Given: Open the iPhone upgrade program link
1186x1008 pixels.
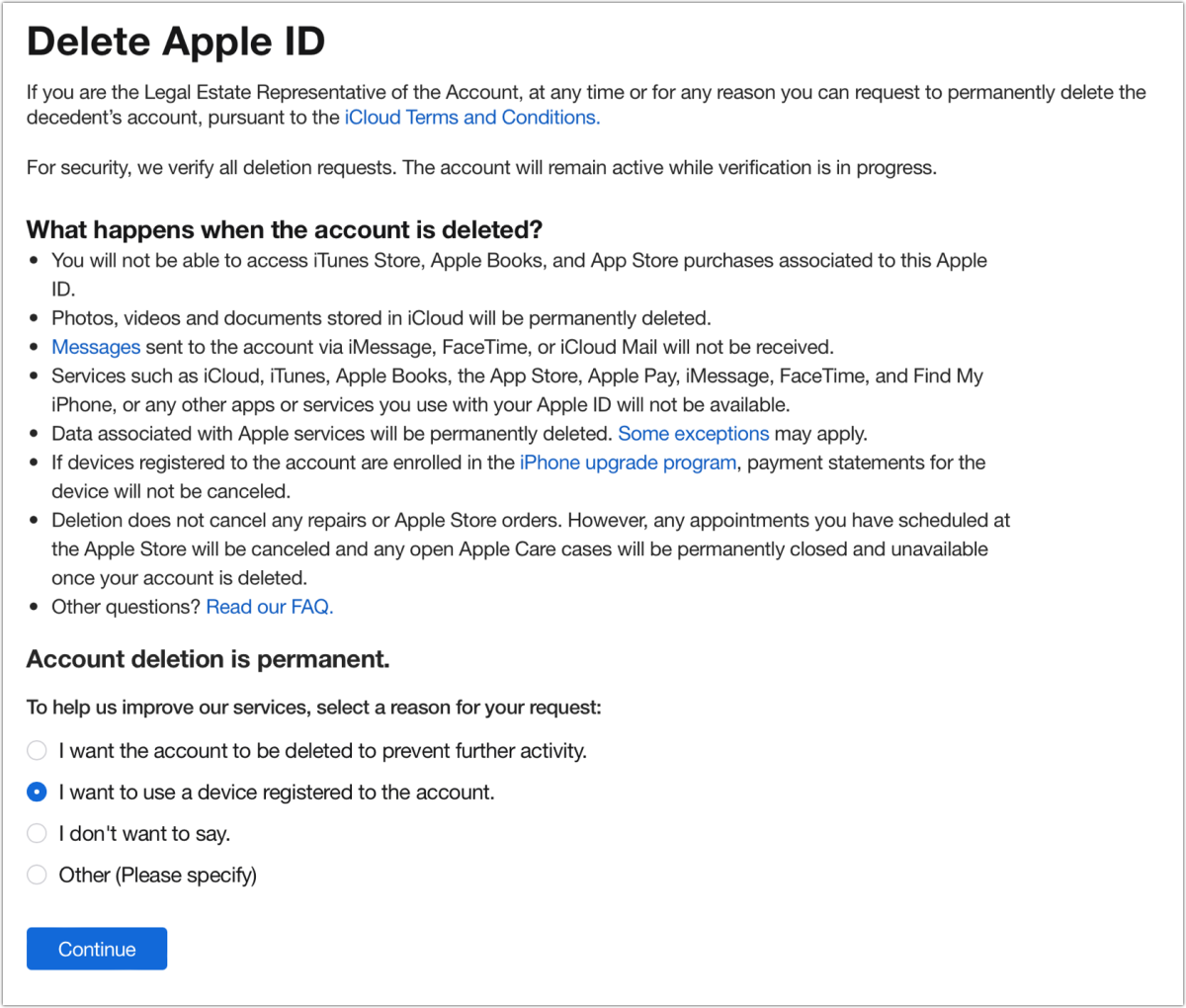Looking at the screenshot, I should 629,462.
